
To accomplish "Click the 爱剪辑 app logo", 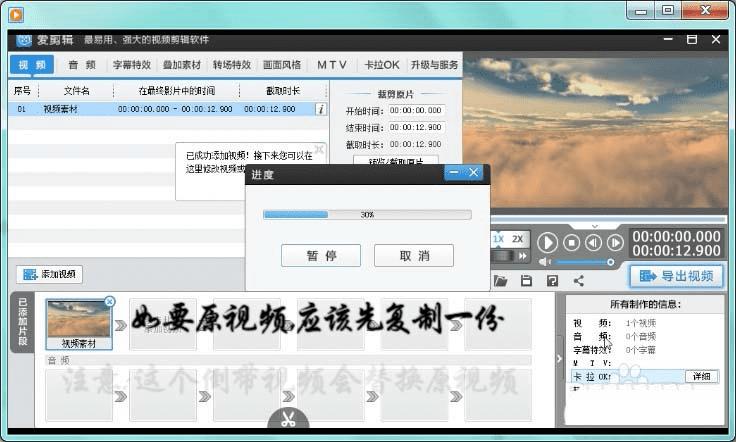I will 24,40.
